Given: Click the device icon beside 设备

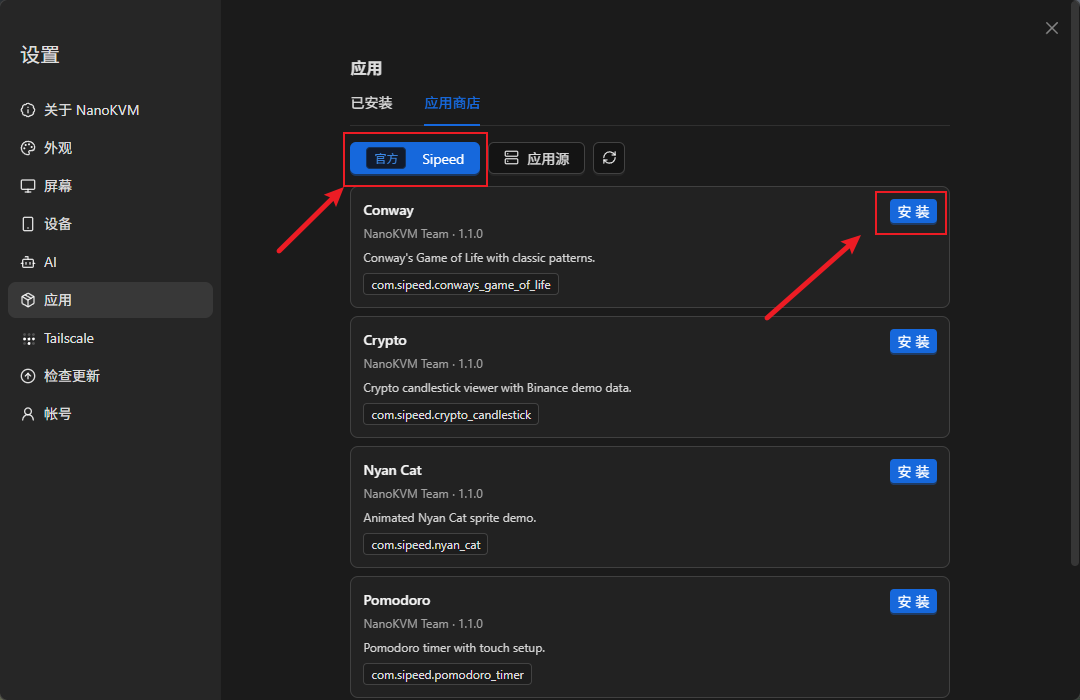Looking at the screenshot, I should pos(28,224).
